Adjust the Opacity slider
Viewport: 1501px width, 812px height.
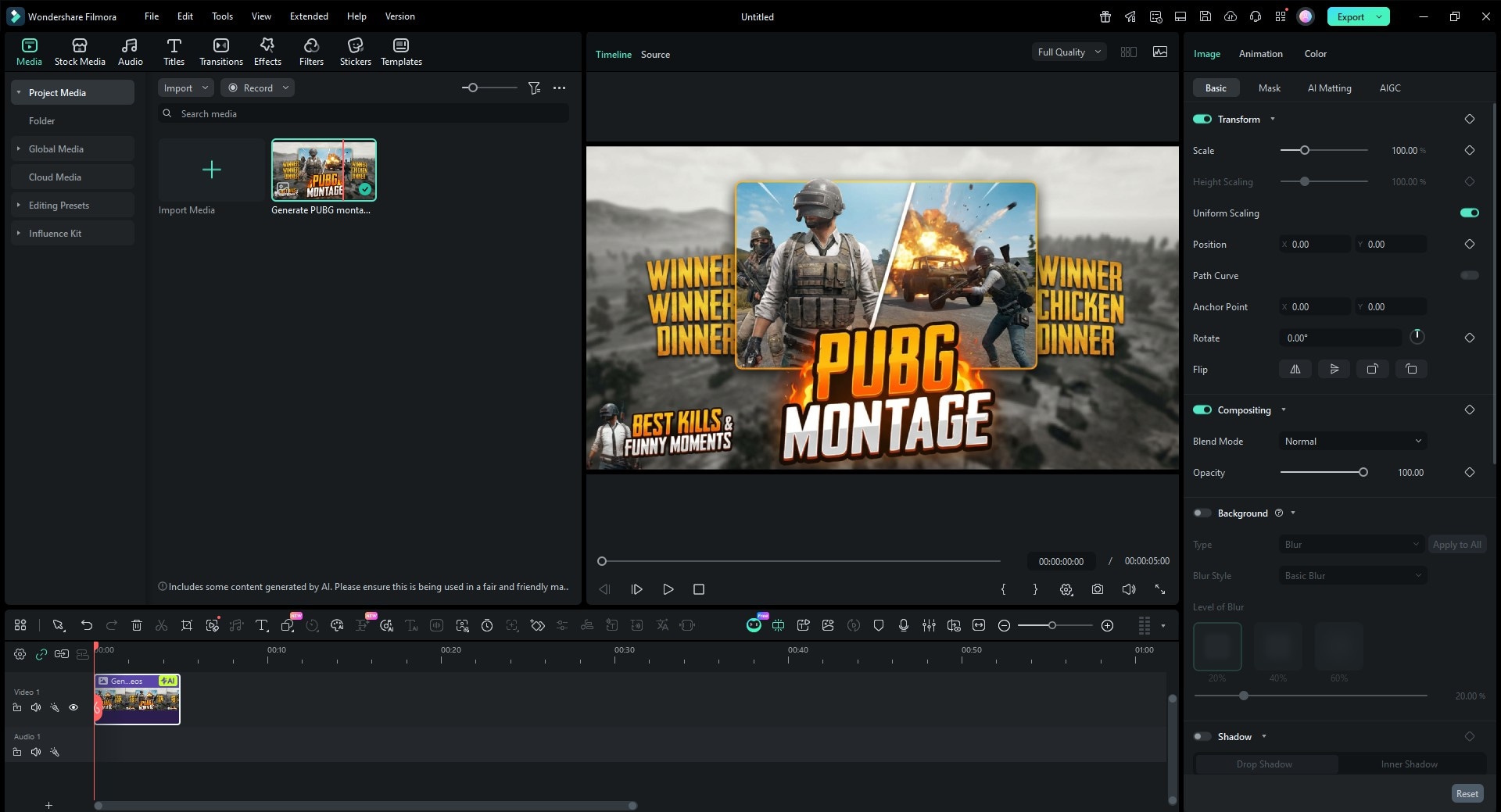(1363, 472)
